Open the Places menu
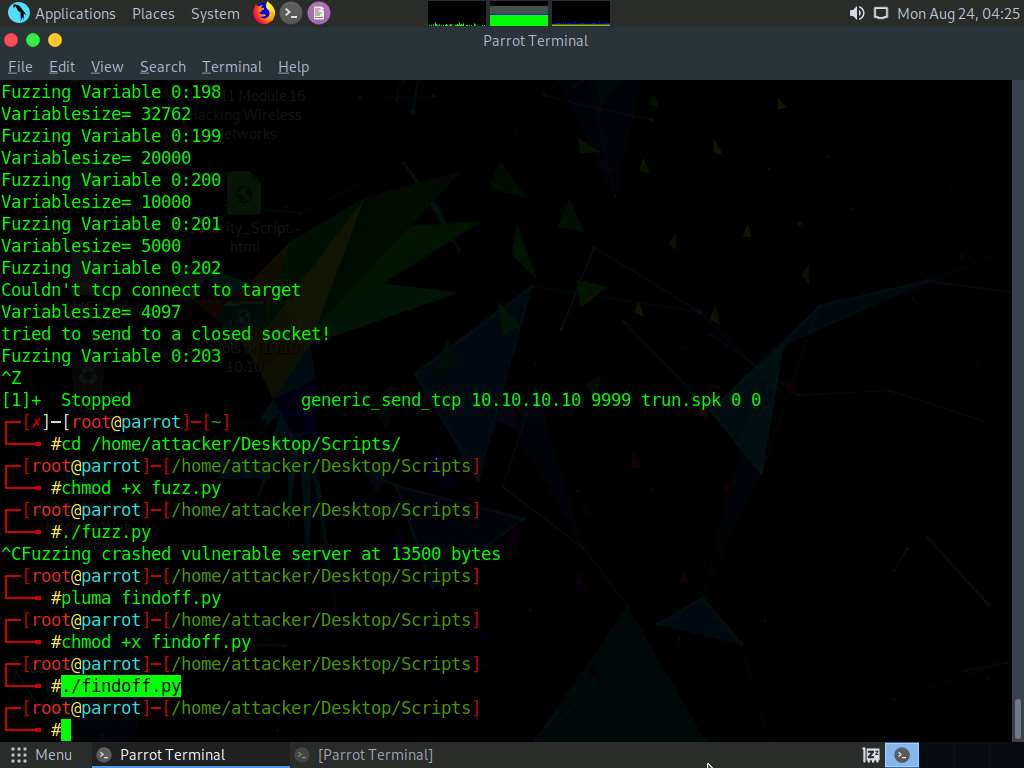The height and width of the screenshot is (768, 1024). [153, 14]
